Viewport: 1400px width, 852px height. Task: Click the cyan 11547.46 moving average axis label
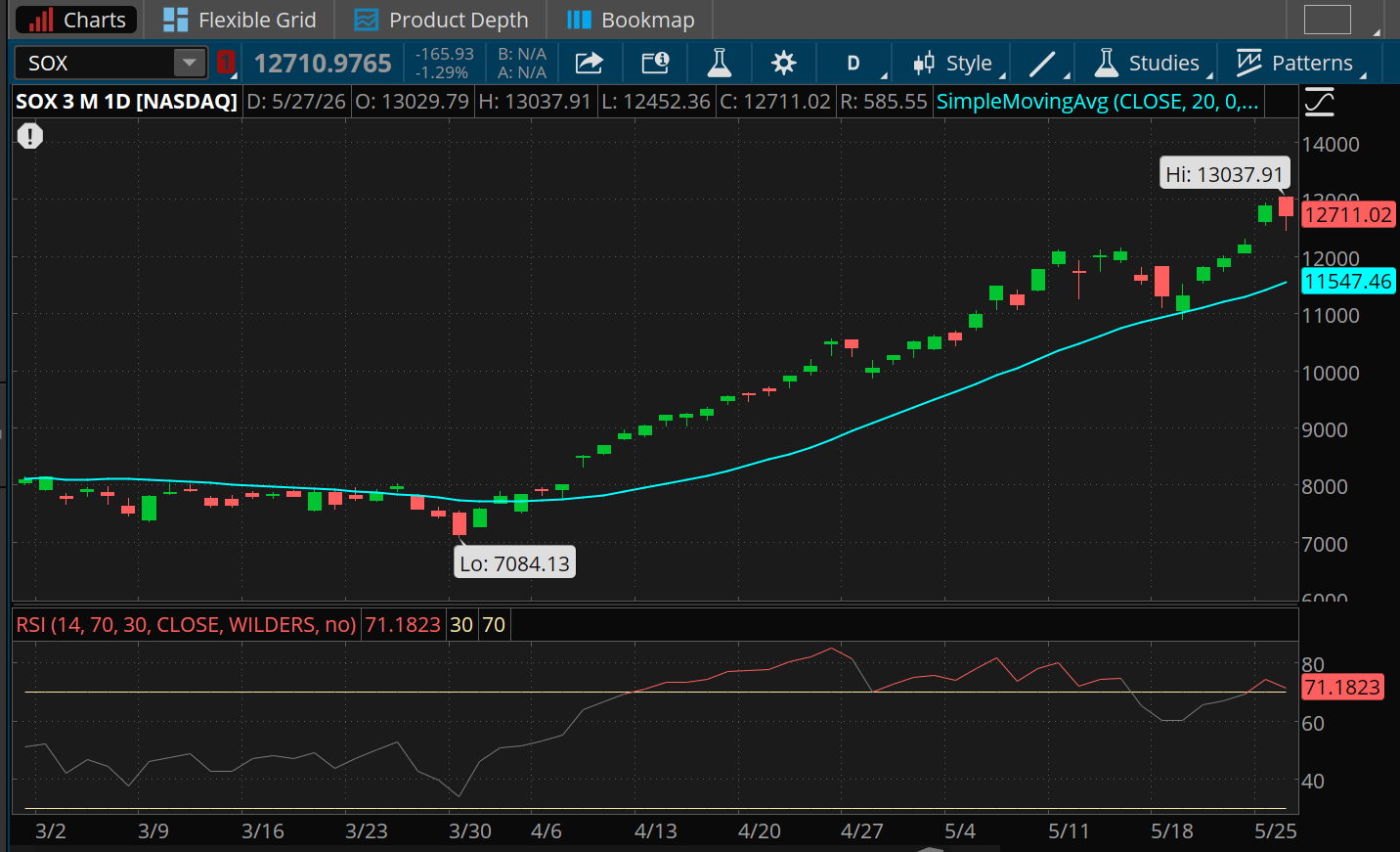tap(1348, 282)
